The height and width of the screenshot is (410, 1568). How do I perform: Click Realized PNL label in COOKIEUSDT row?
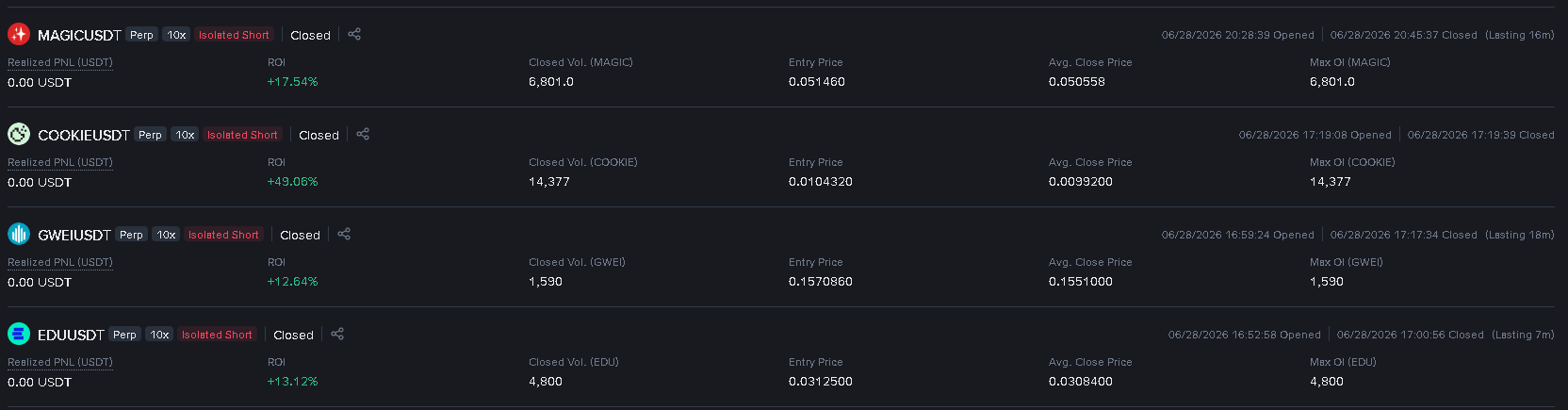pyautogui.click(x=60, y=162)
